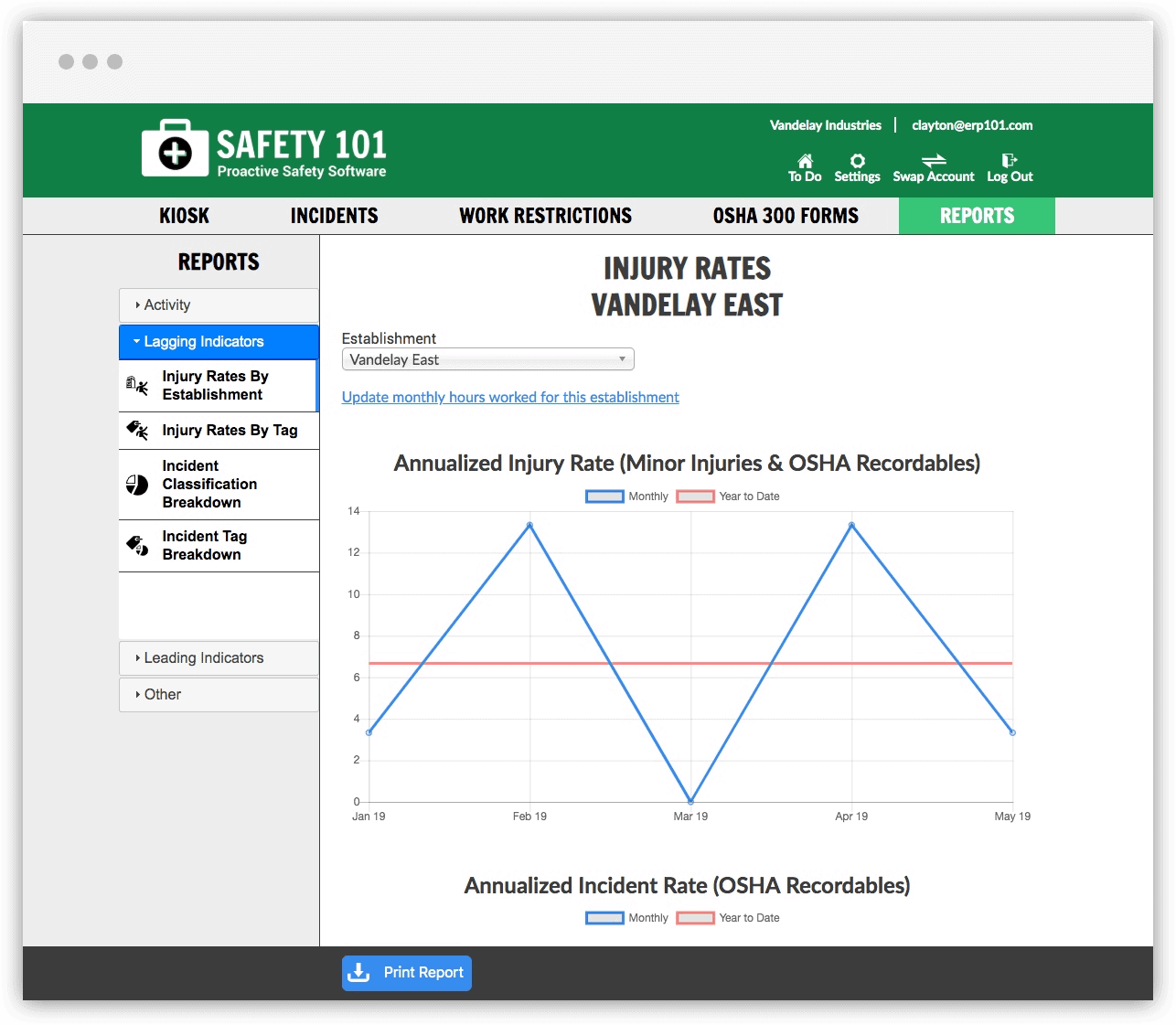
Task: Click the Log Out door icon
Action: [x=1009, y=161]
